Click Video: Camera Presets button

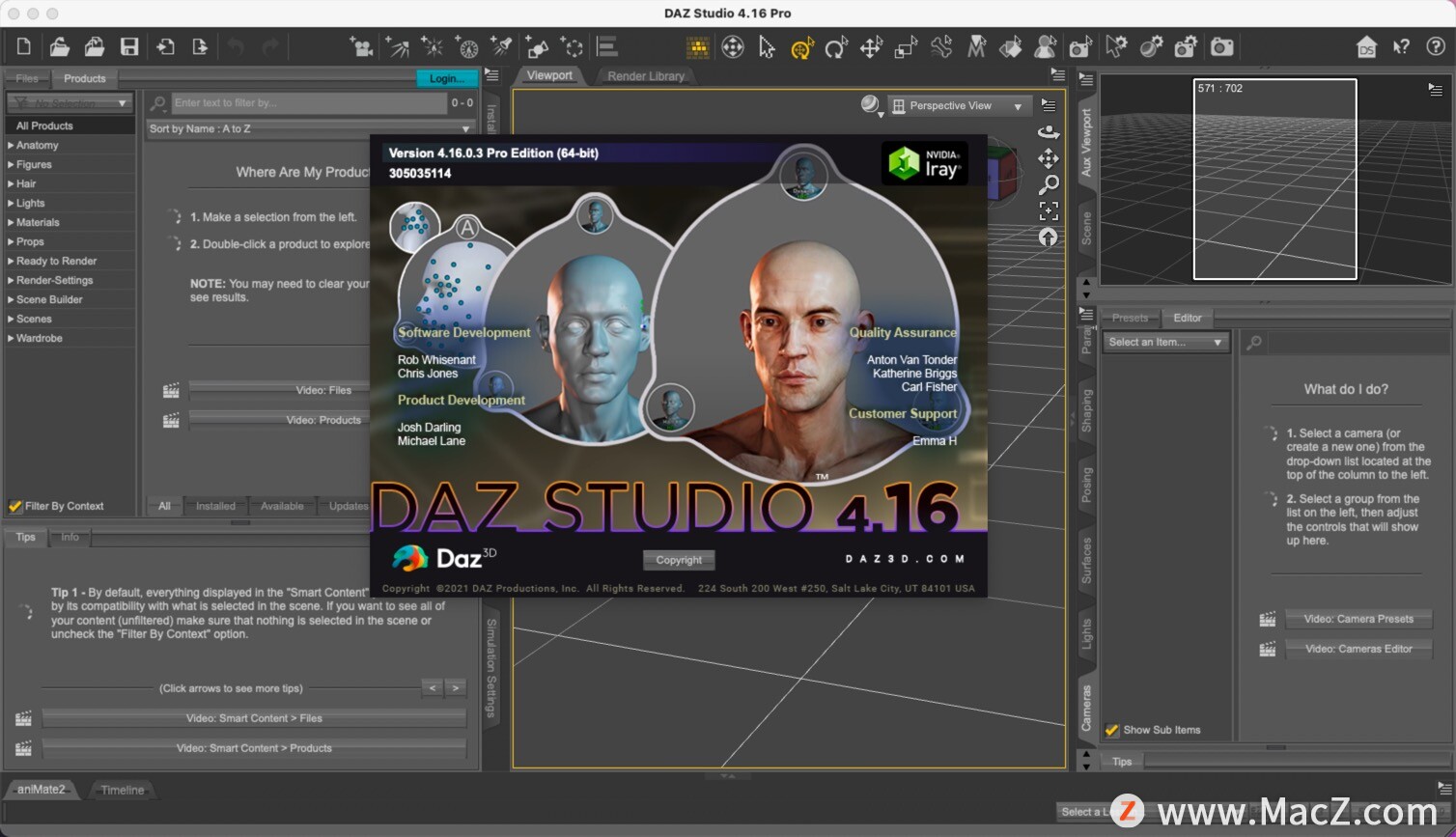point(1358,619)
